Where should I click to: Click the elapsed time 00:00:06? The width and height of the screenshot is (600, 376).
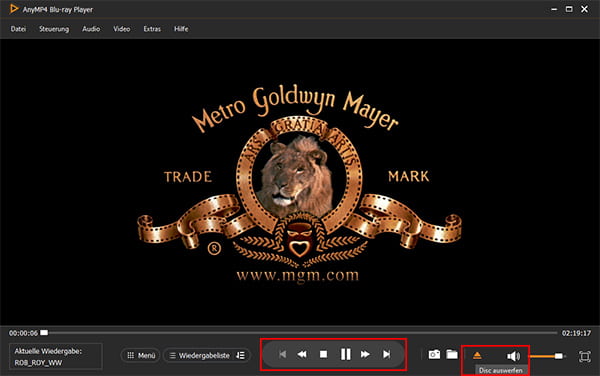23,333
